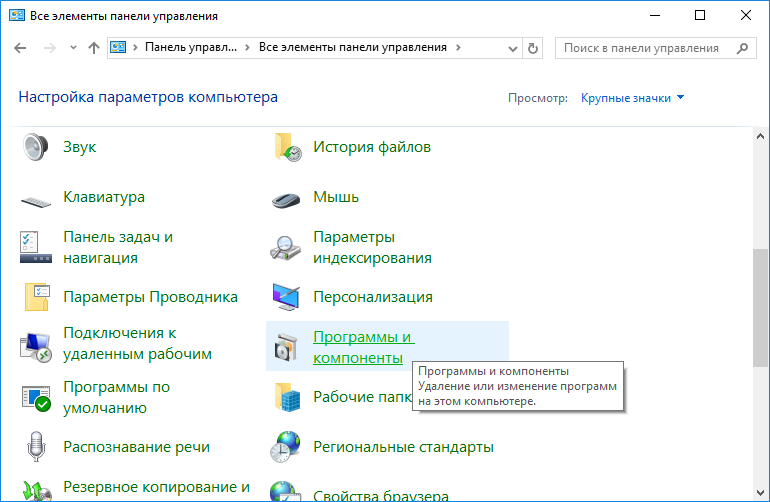This screenshot has height=502, width=770.
Task: Open Программы и компоненты link
Action: [364, 347]
